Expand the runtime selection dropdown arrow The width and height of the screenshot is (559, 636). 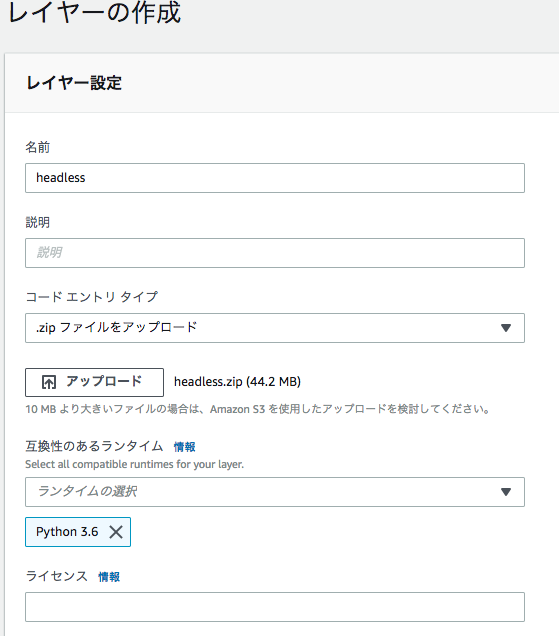click(505, 492)
